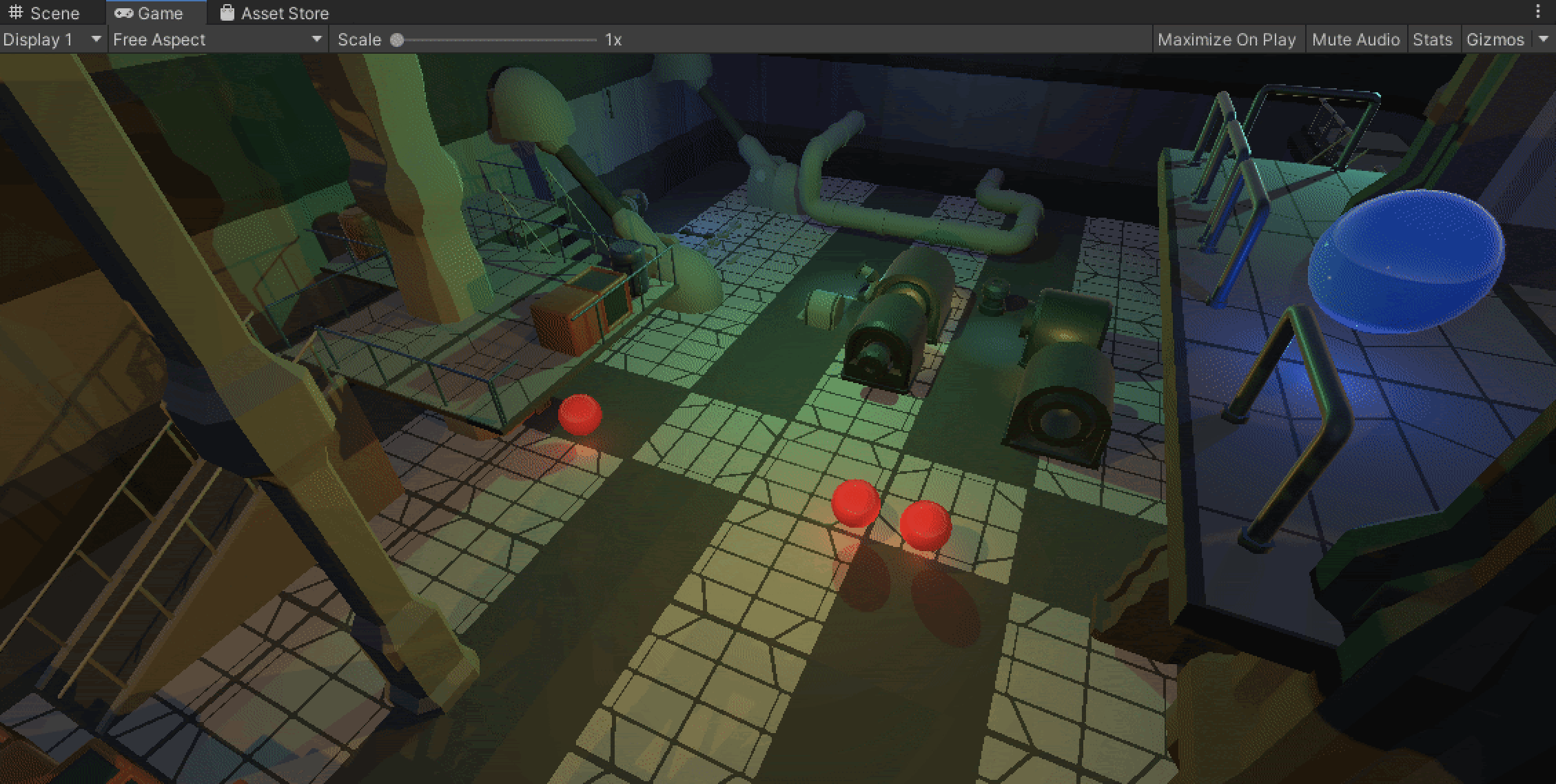
Task: Click the middle red sphere
Action: coord(855,503)
